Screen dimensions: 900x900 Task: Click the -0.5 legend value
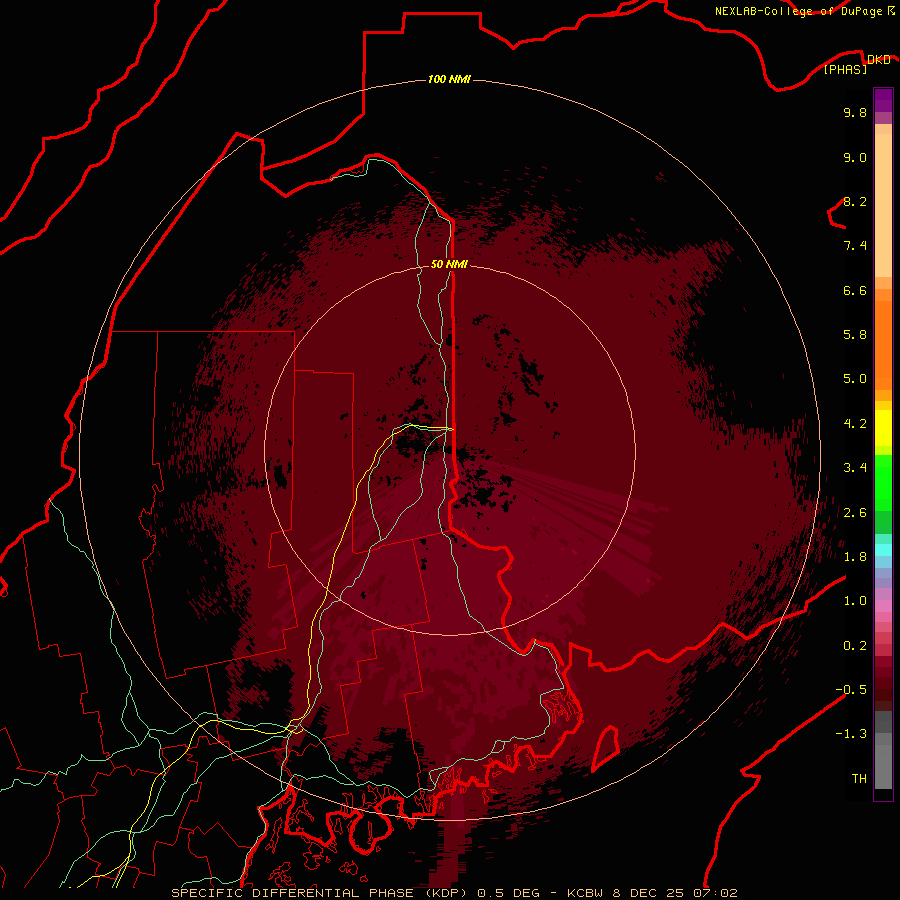click(851, 689)
